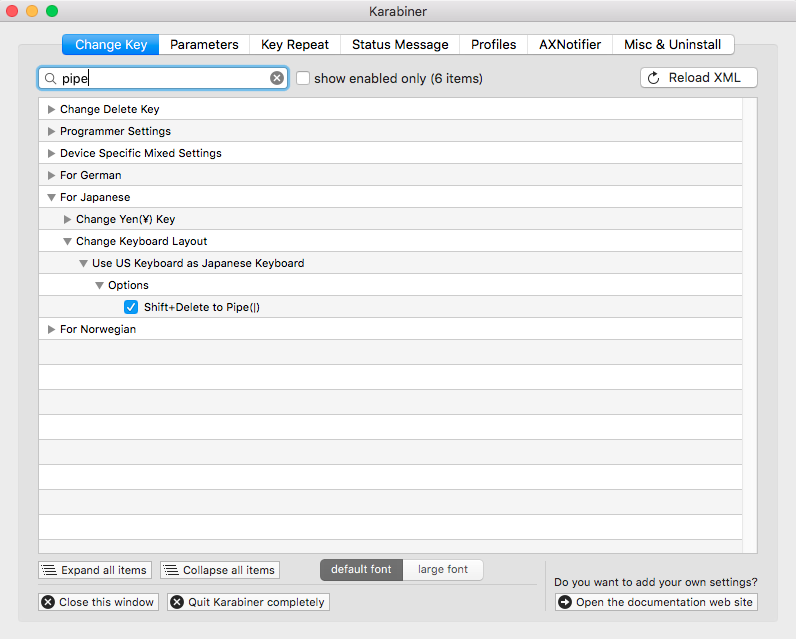The width and height of the screenshot is (796, 639).
Task: Expand the For German group
Action: (51, 175)
